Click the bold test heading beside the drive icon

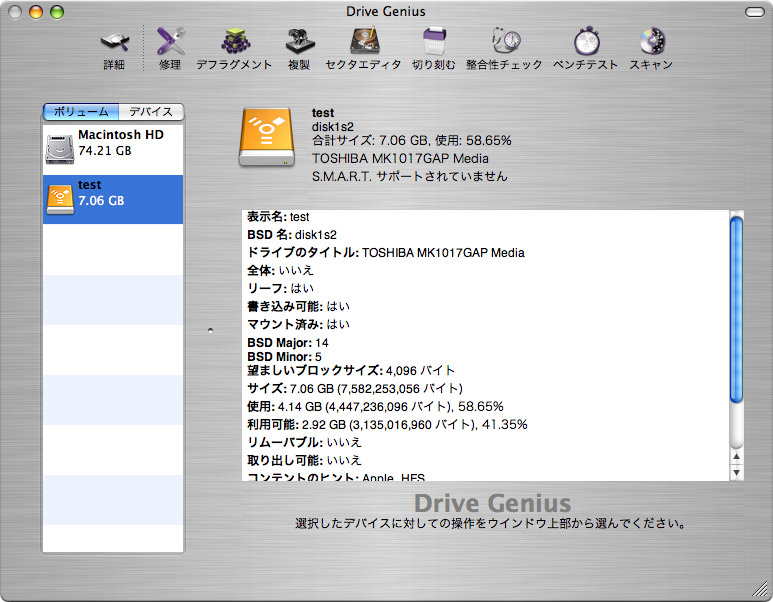tap(323, 113)
